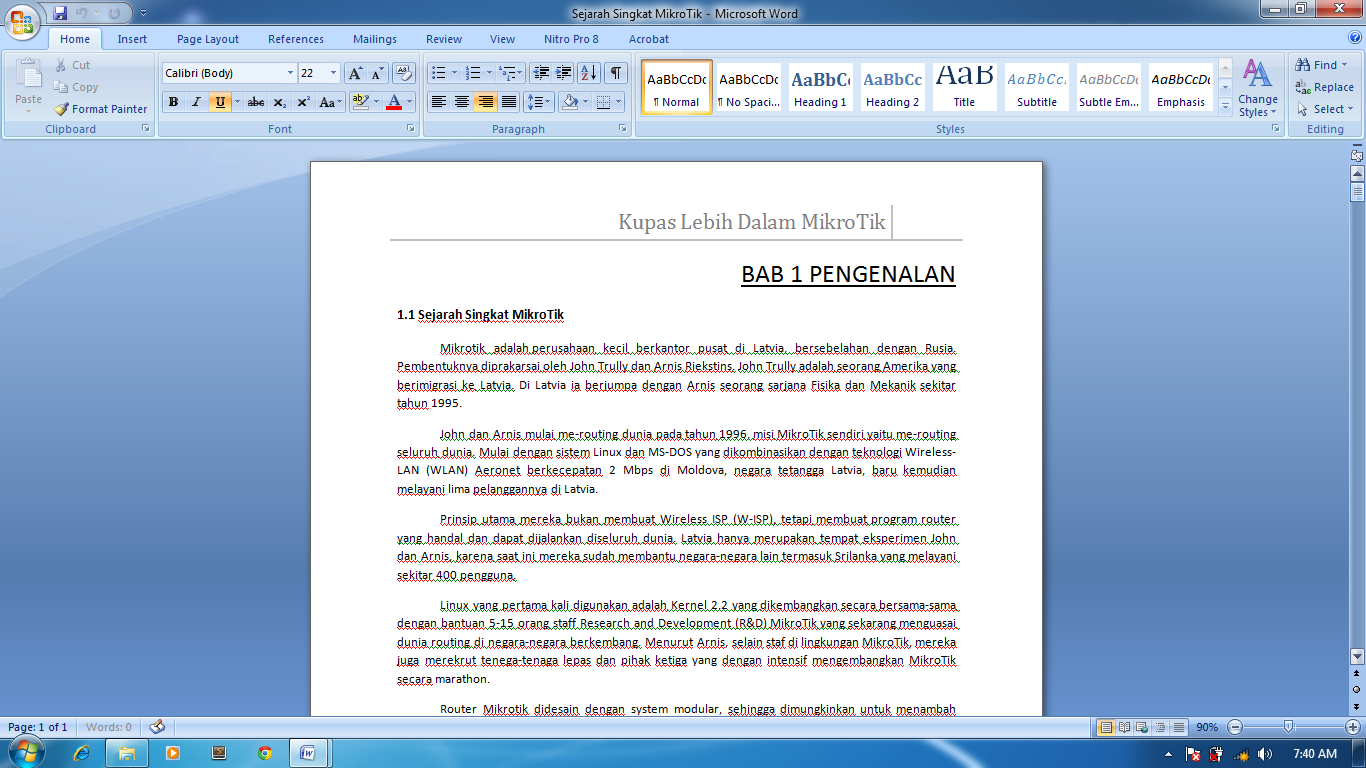Click the zoom slider handle
This screenshot has width=1366, height=768.
[1288, 727]
